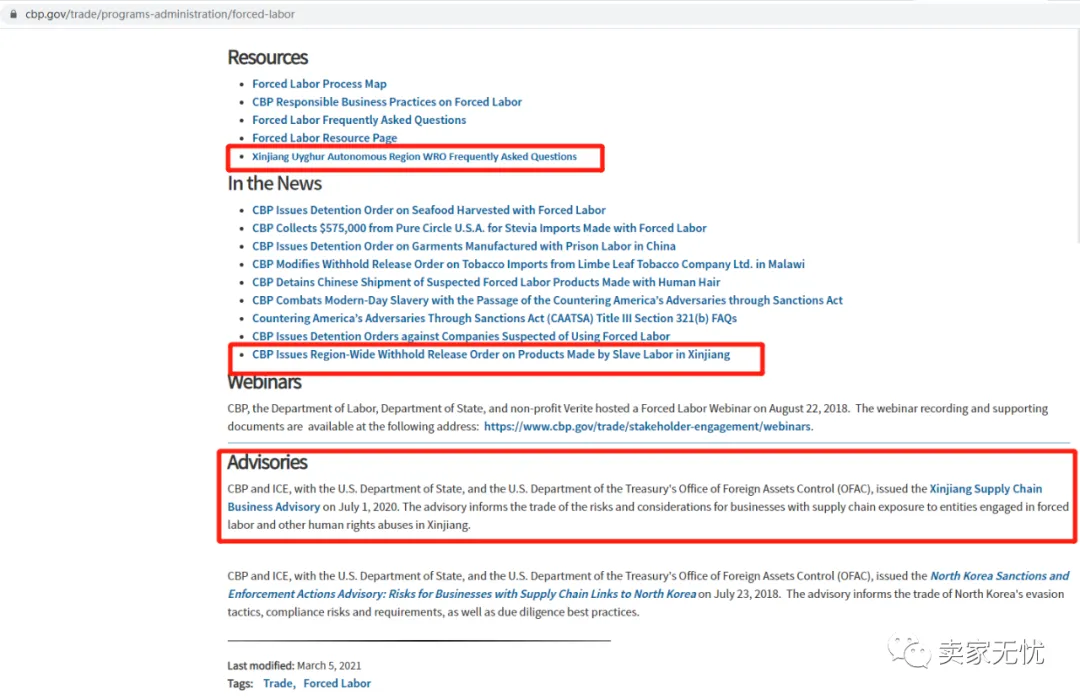
Task: Click the padlock icon in address bar
Action: tap(13, 14)
